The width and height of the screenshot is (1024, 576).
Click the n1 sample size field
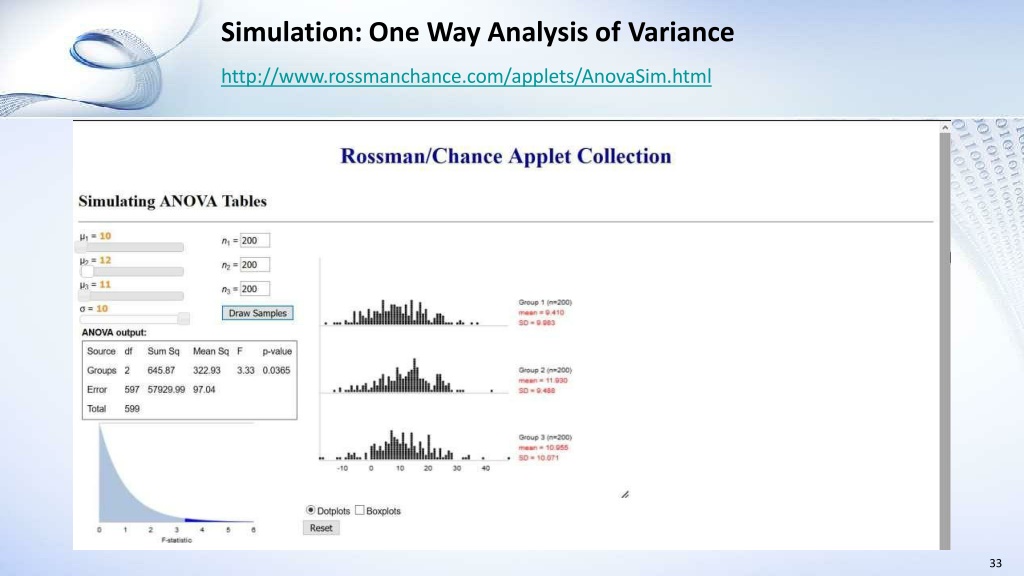click(255, 241)
